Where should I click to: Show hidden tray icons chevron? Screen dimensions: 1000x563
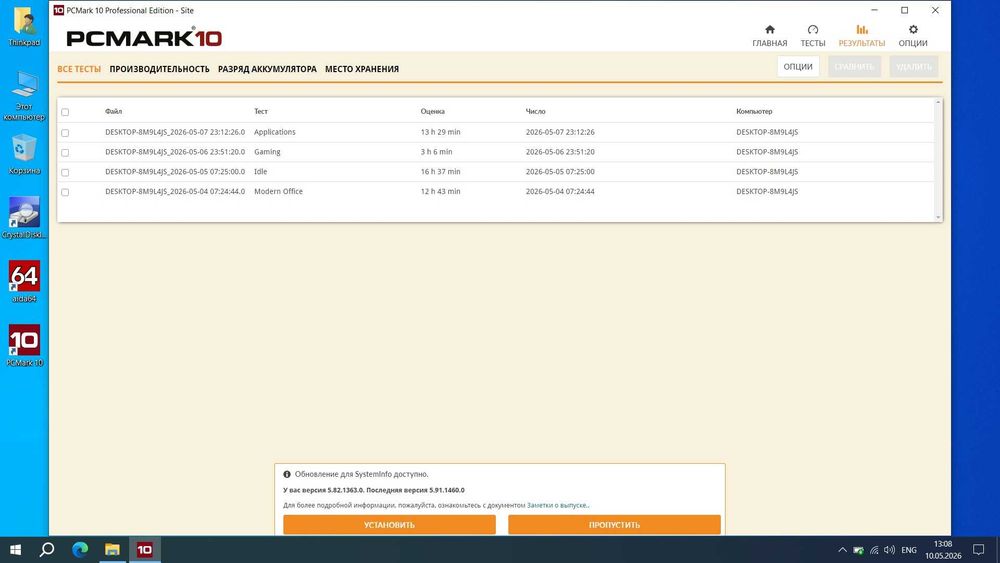coord(842,550)
